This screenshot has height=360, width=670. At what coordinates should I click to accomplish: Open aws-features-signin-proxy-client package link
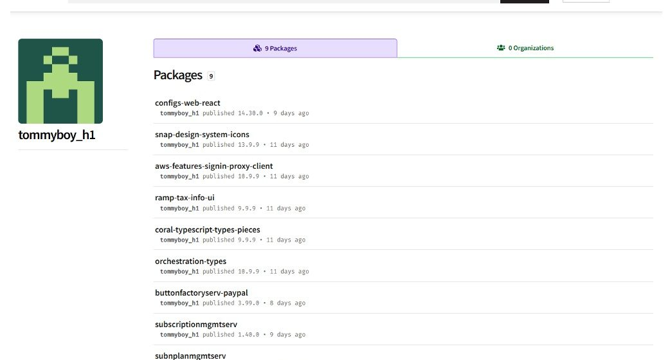pyautogui.click(x=214, y=166)
